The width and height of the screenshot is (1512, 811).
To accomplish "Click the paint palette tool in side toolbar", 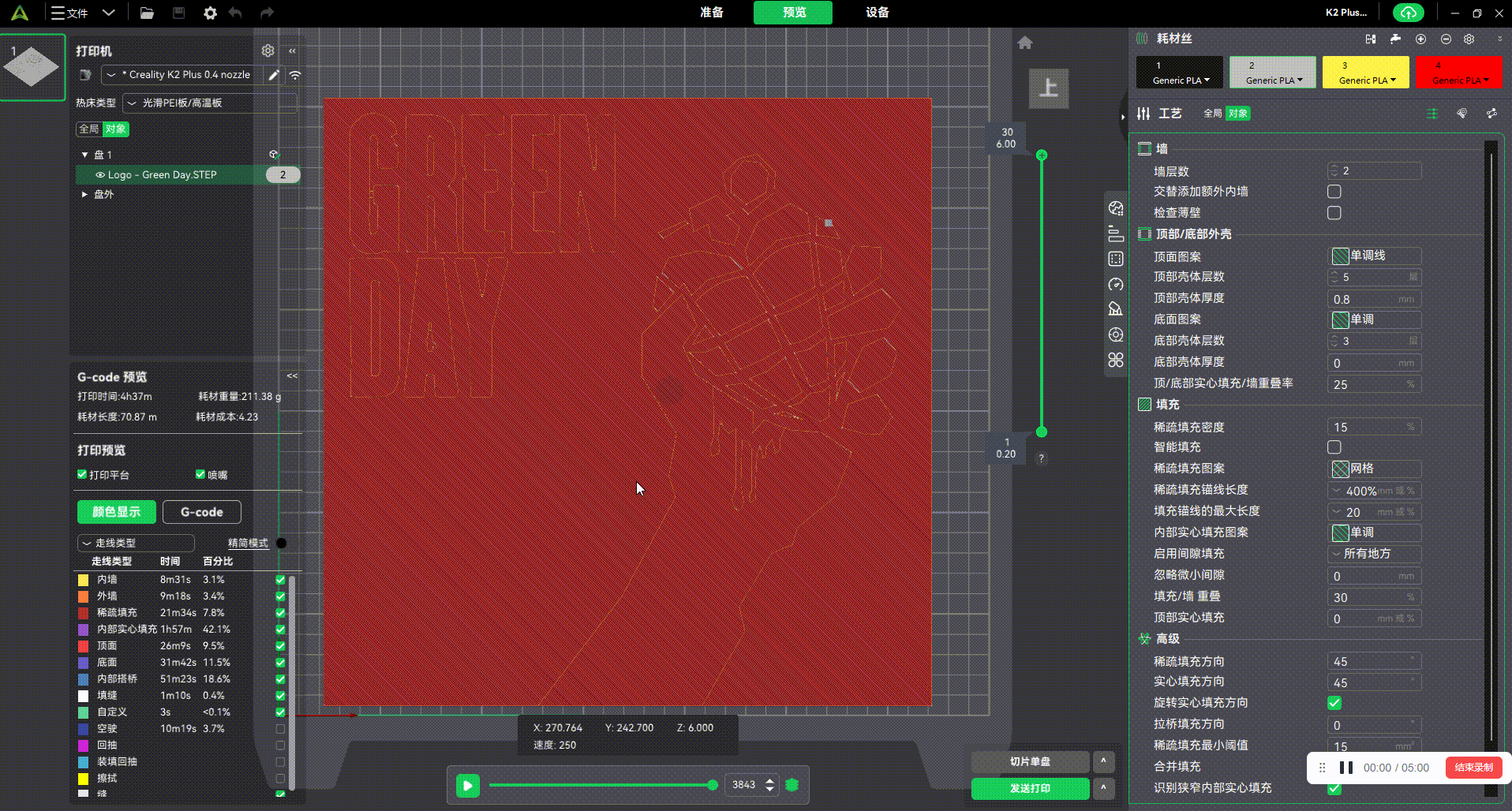I will pos(1116,208).
